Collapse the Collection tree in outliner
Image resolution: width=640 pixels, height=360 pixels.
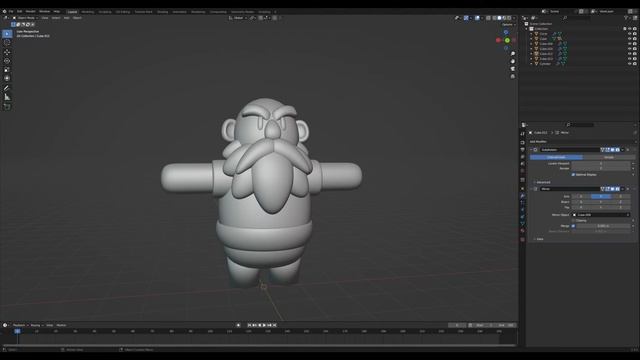tap(528, 29)
